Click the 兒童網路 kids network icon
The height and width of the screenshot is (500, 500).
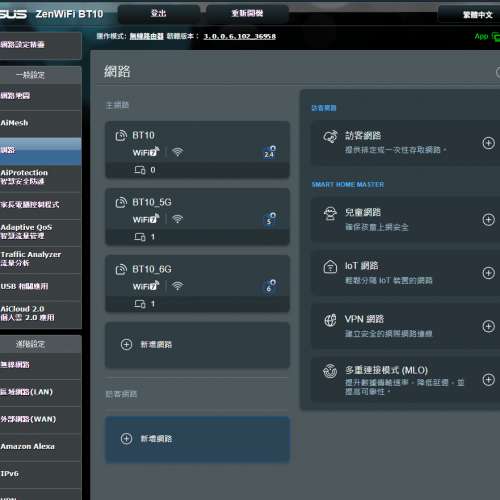330,214
